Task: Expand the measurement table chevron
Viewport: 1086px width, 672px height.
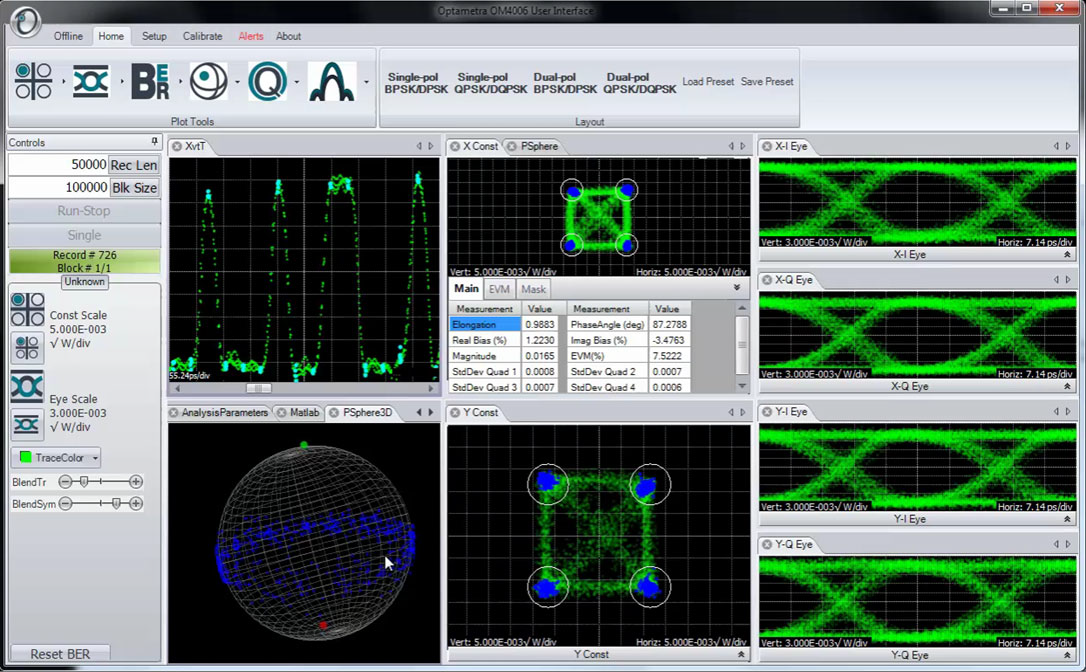Action: (737, 288)
